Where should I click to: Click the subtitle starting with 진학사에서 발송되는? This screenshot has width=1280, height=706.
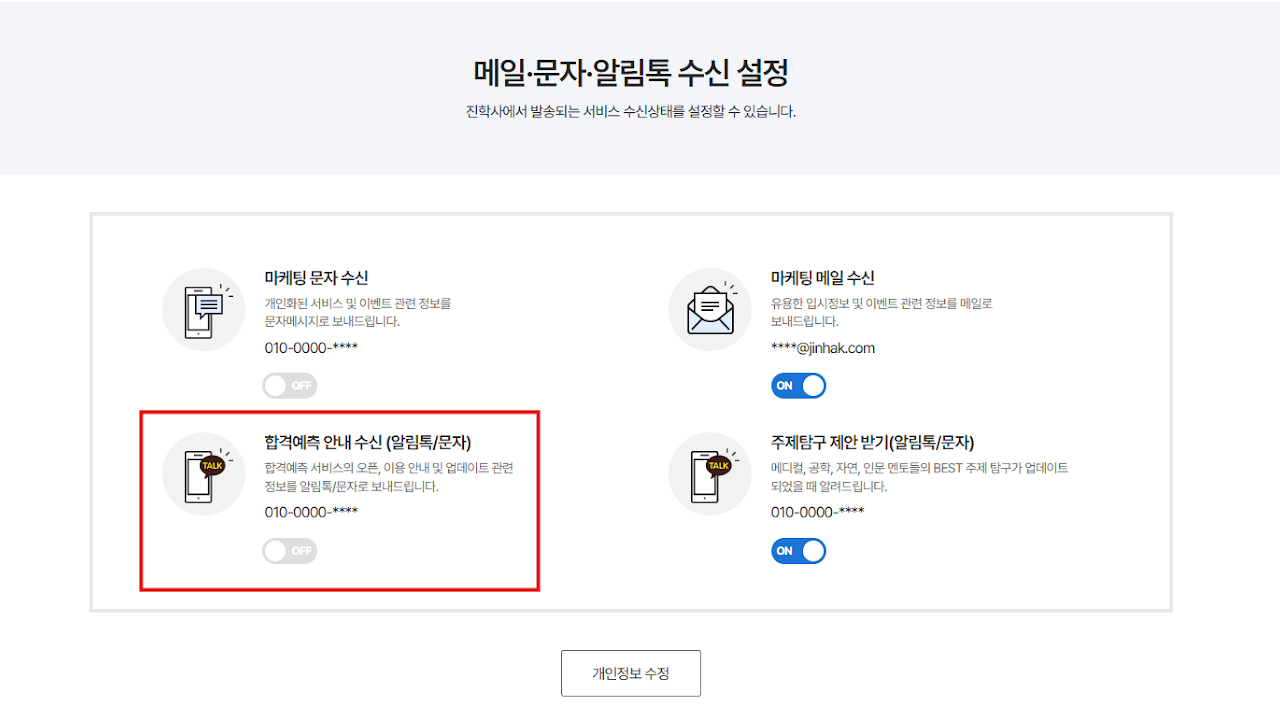pos(631,112)
